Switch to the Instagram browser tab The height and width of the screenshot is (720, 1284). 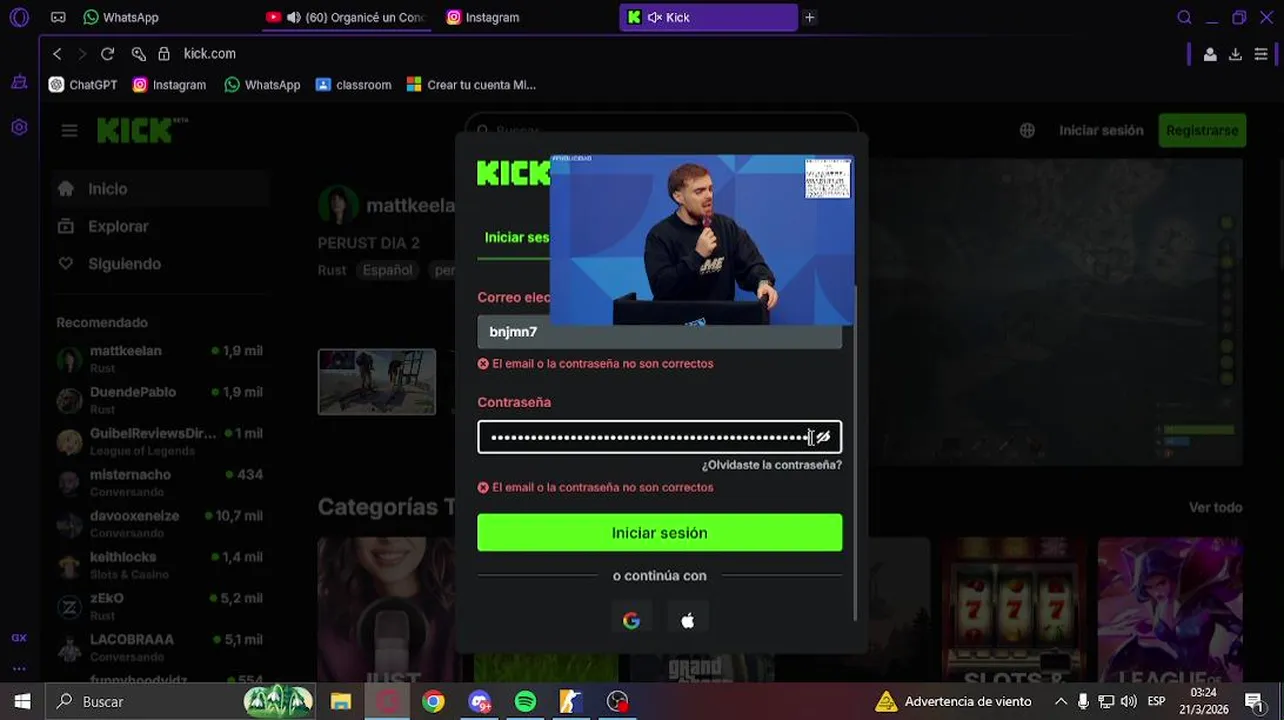pos(483,17)
